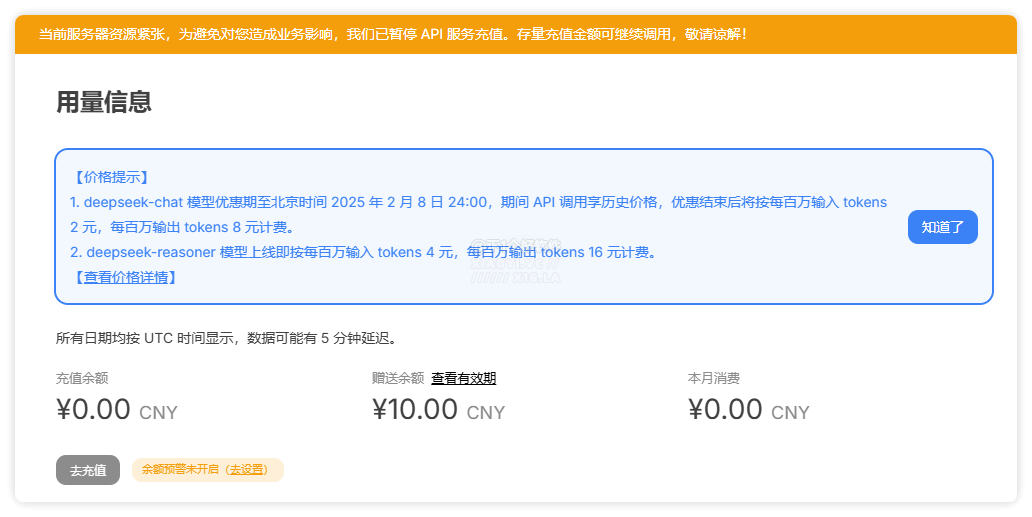
Task: Click the 赠送余额 label
Action: tap(398, 378)
